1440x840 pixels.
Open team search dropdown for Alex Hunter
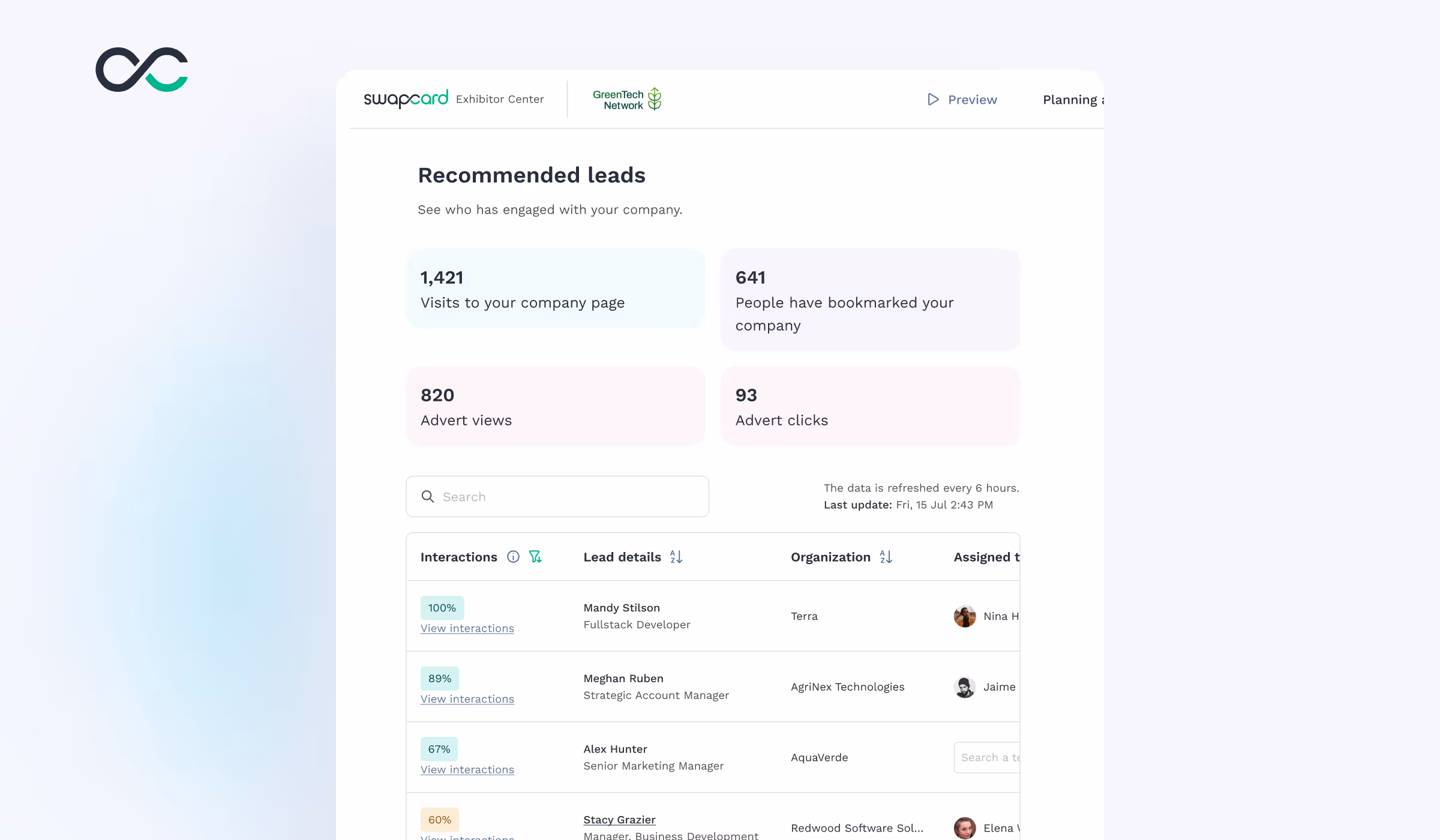988,757
